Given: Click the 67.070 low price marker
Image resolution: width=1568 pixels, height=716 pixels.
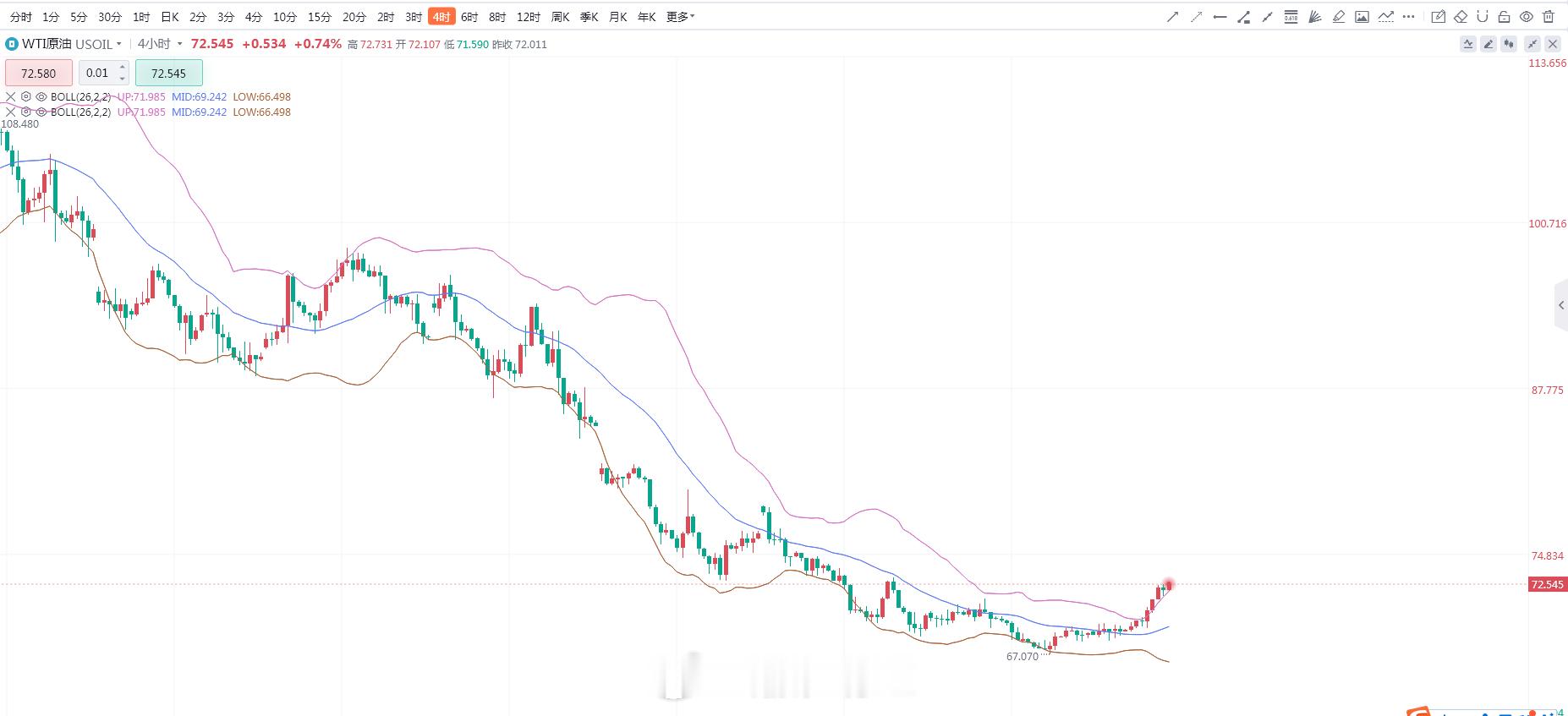Looking at the screenshot, I should pos(1022,656).
